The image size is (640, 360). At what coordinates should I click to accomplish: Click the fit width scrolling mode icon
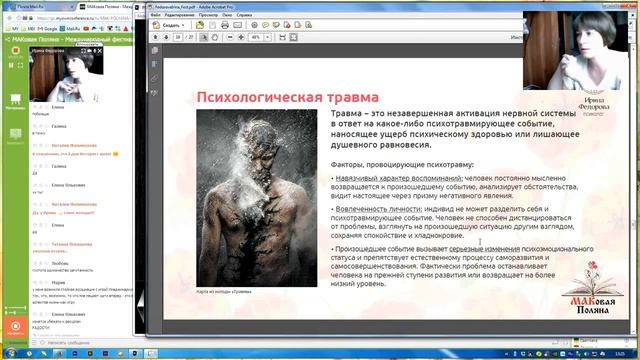(282, 37)
